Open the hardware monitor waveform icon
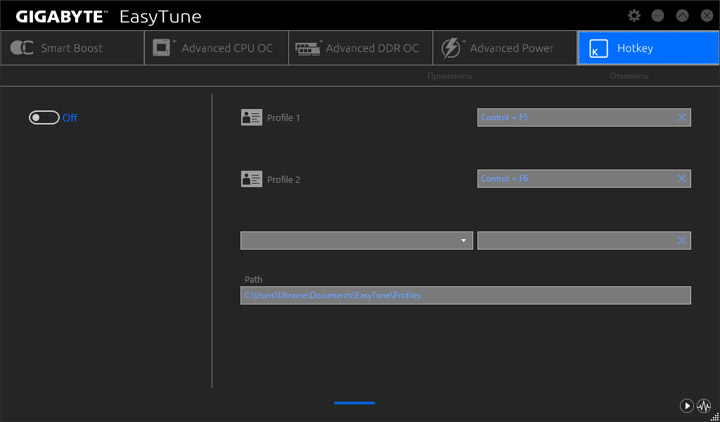 703,405
